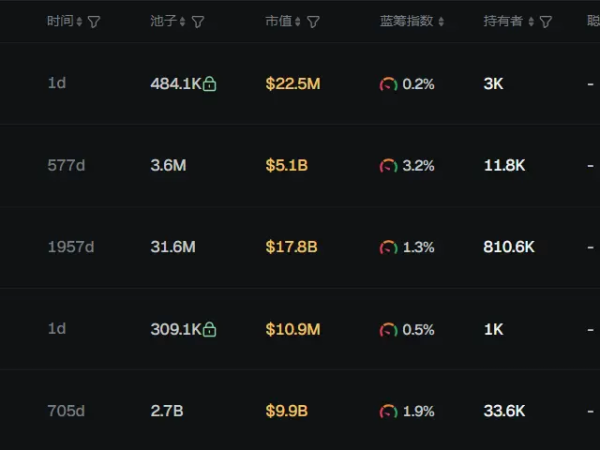Select market cap value $22.5M

tap(293, 84)
